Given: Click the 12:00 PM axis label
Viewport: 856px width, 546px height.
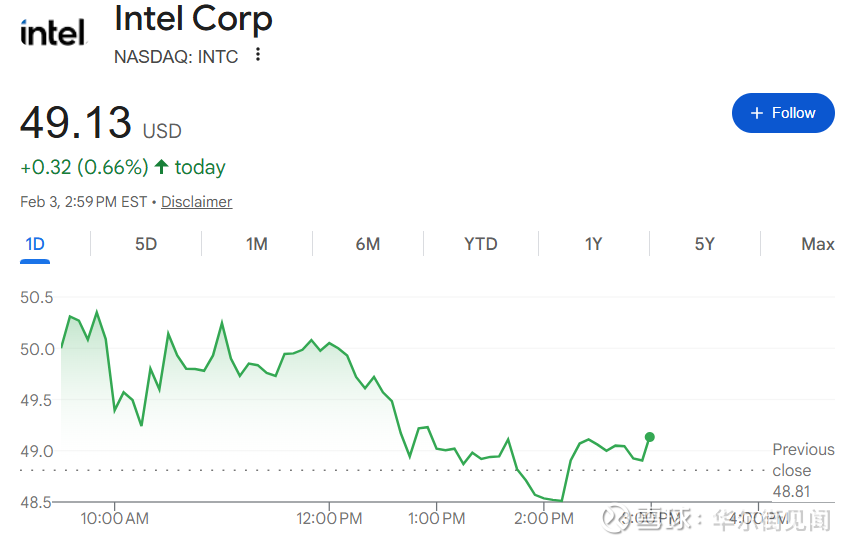Looking at the screenshot, I should click(x=330, y=519).
